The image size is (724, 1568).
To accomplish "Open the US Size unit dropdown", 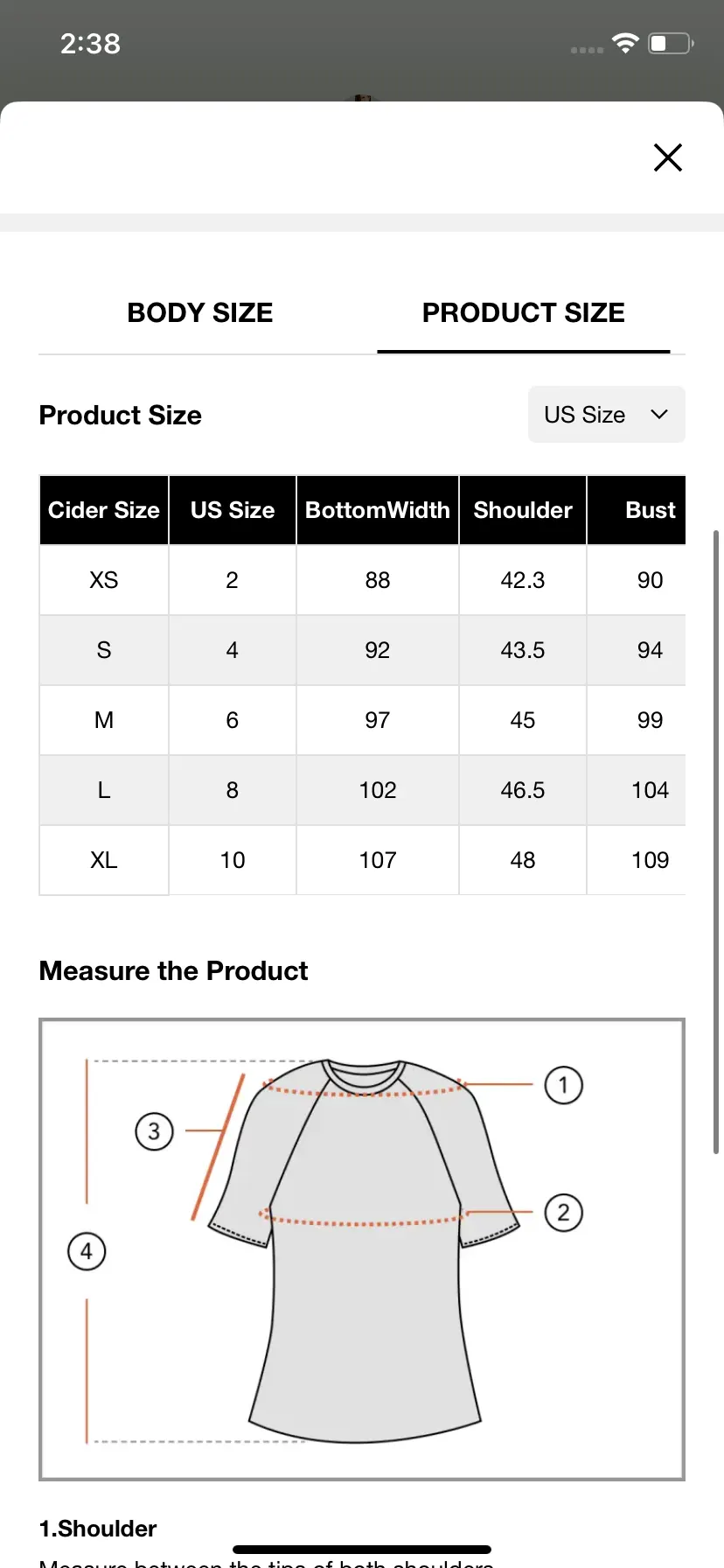I will pos(606,415).
